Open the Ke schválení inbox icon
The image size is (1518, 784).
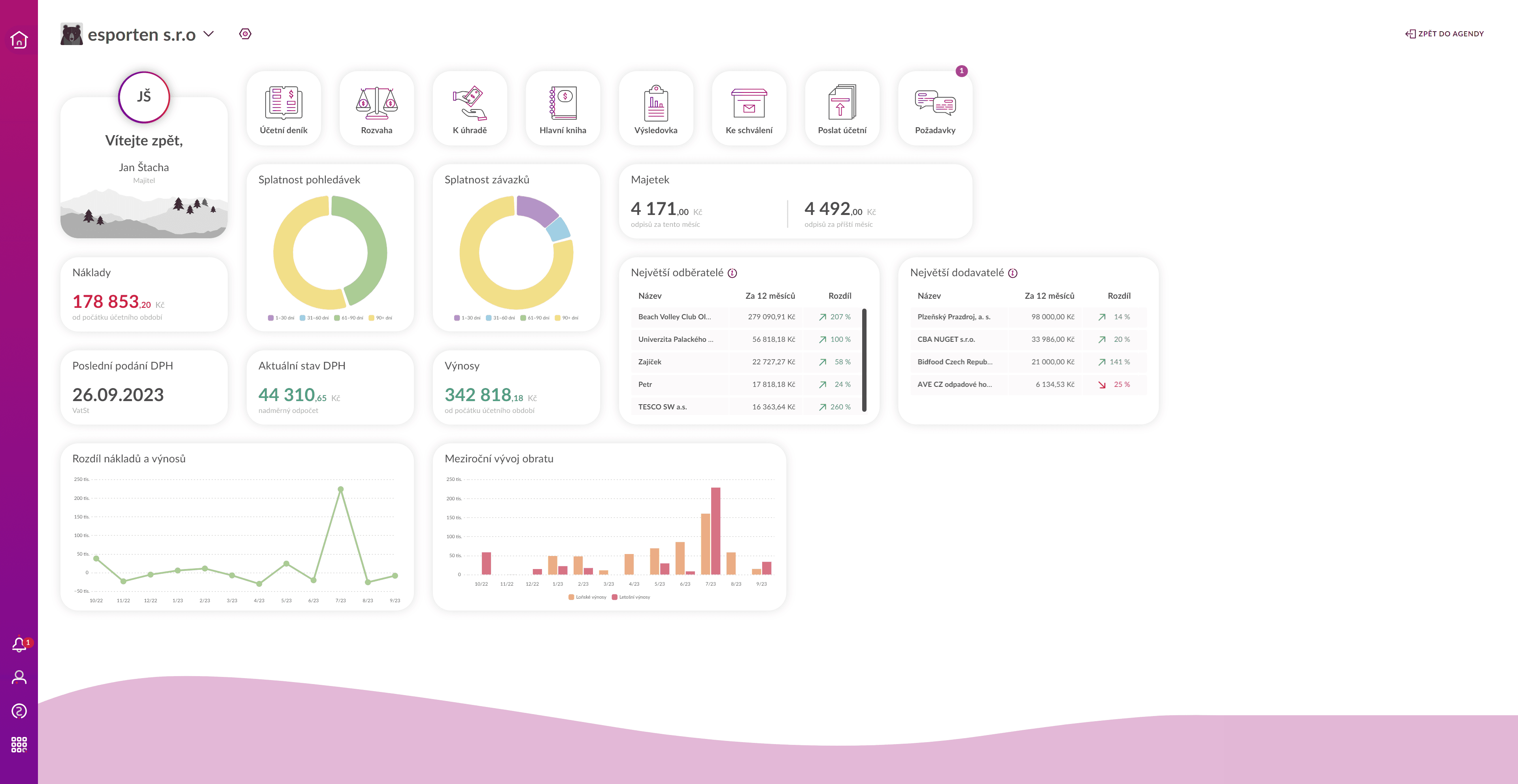pos(749,108)
